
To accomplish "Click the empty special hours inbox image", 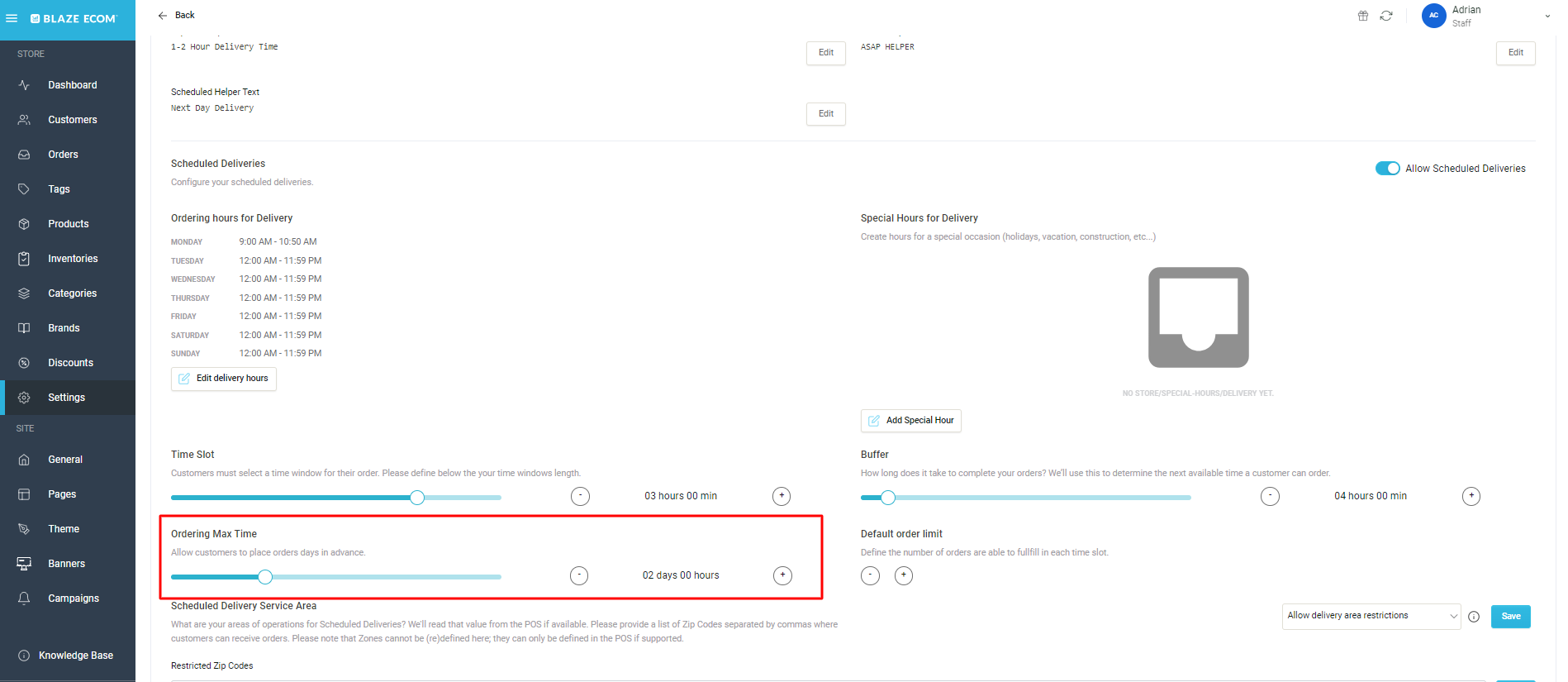I will point(1199,317).
